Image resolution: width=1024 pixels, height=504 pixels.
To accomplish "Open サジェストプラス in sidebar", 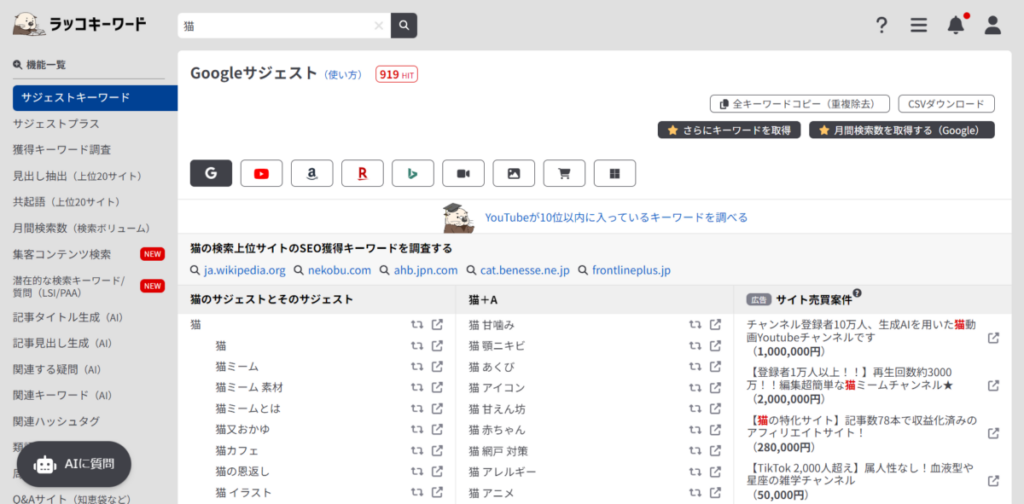I will (56, 124).
